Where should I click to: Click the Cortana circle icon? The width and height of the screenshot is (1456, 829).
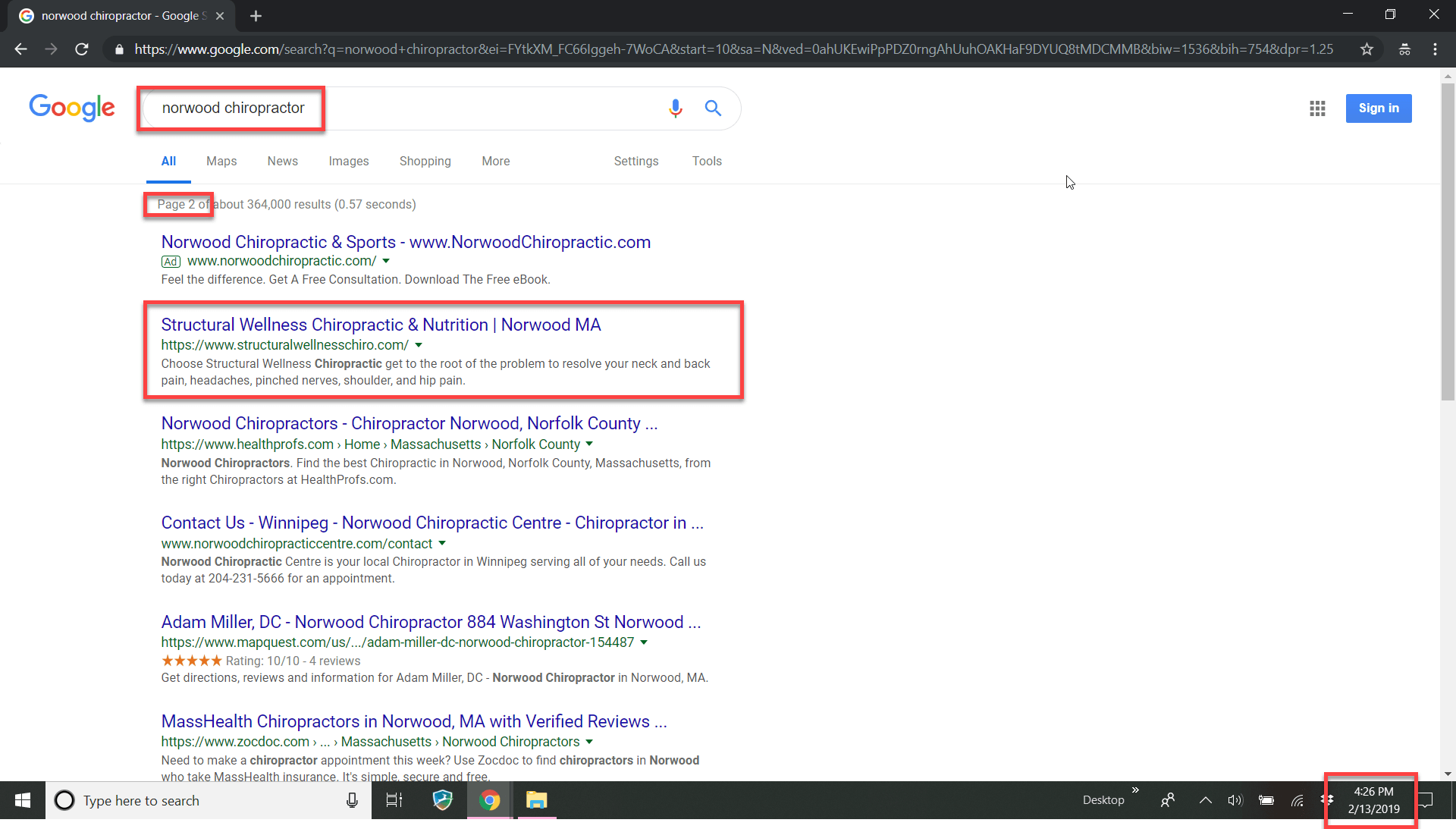64,800
